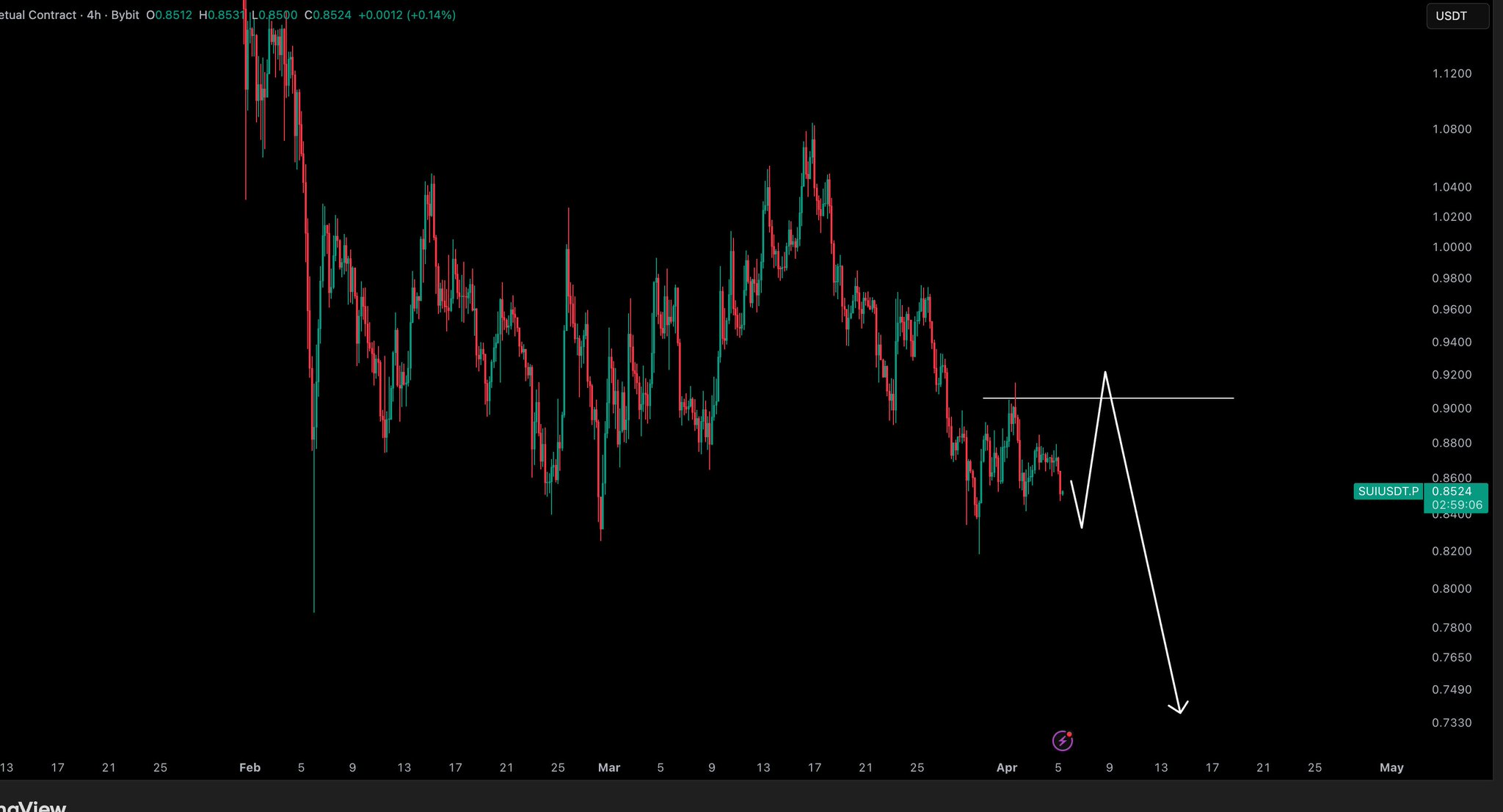Click the 0.7330 price axis label

(1452, 723)
